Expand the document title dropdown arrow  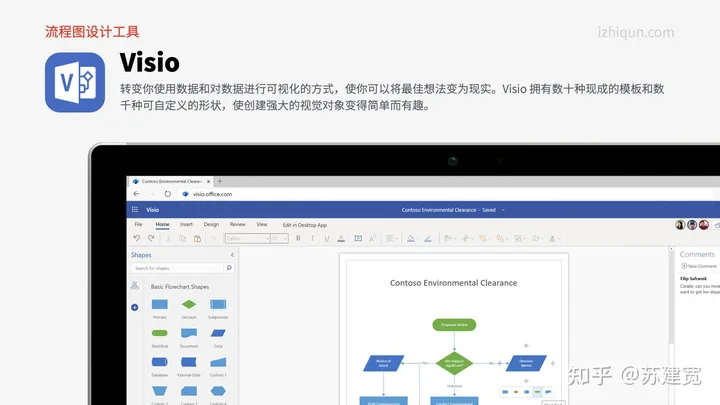tap(503, 210)
